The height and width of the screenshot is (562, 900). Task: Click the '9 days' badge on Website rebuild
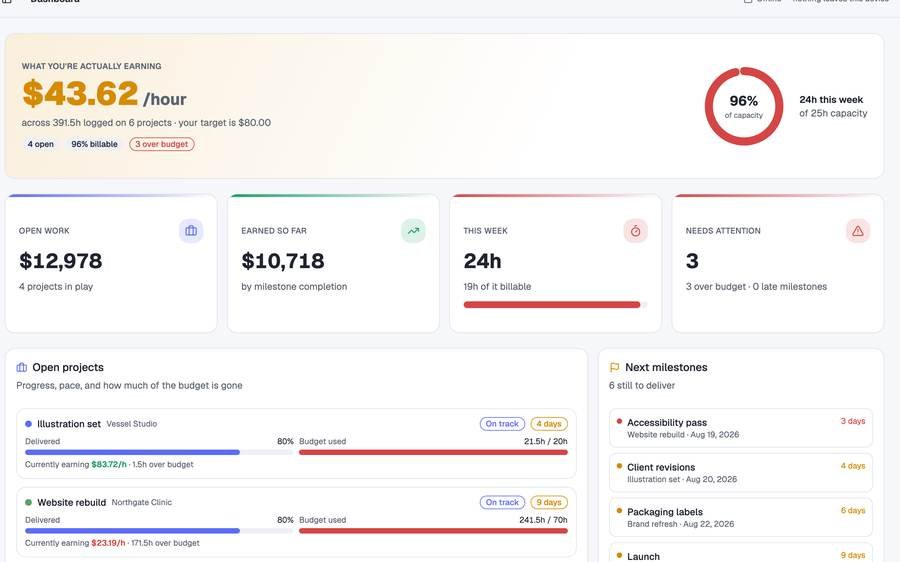[549, 502]
